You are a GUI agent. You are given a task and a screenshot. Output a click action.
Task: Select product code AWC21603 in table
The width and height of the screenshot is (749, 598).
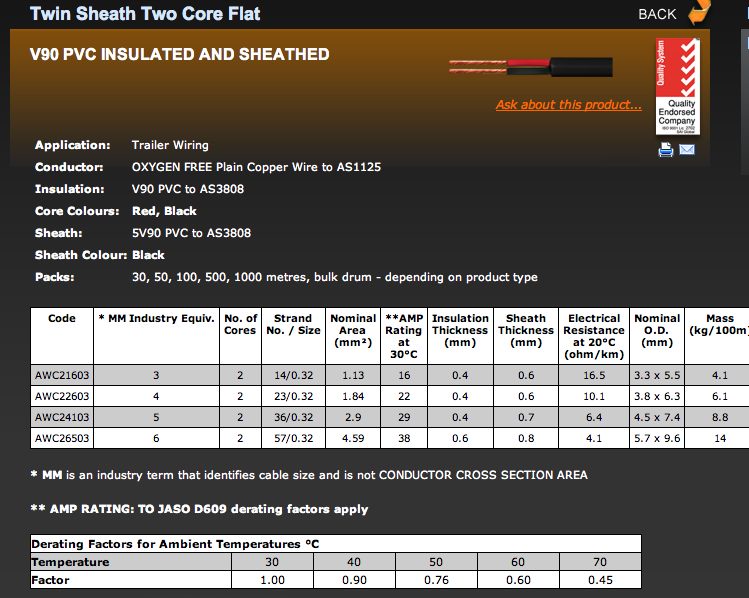pos(61,375)
